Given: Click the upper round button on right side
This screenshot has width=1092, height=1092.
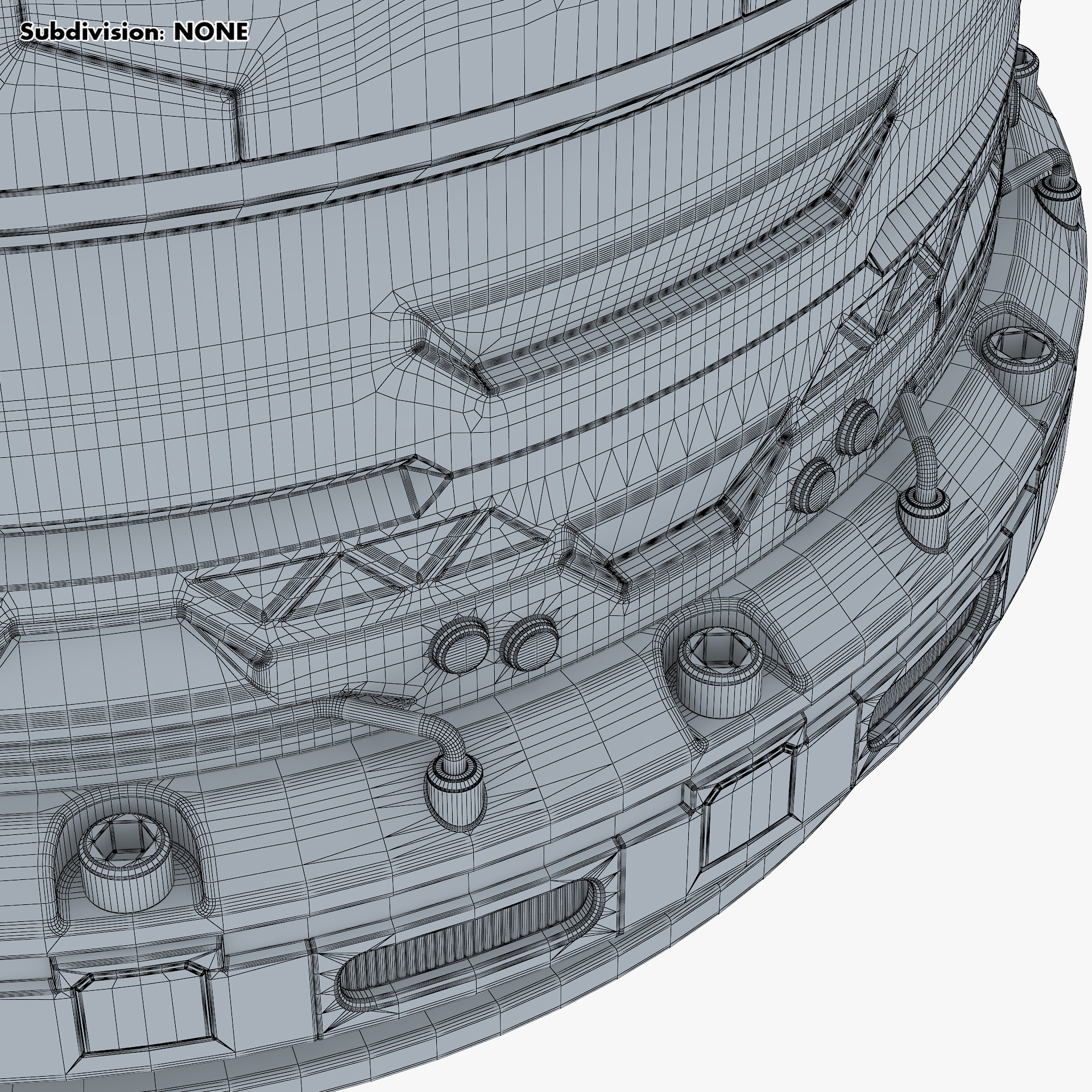Looking at the screenshot, I should click(x=859, y=427).
